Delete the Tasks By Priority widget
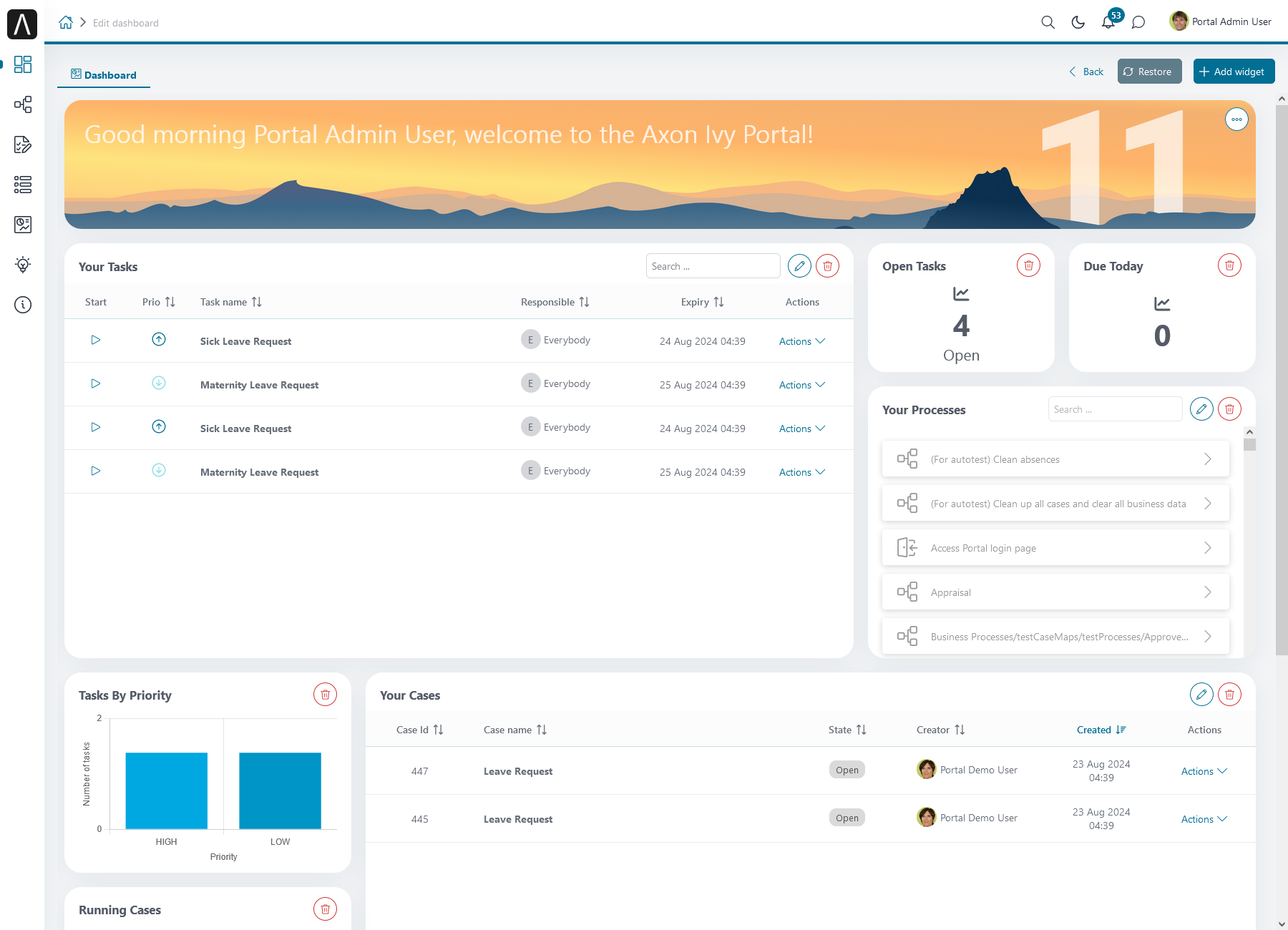Screen dimensions: 1288x930 [x=325, y=695]
